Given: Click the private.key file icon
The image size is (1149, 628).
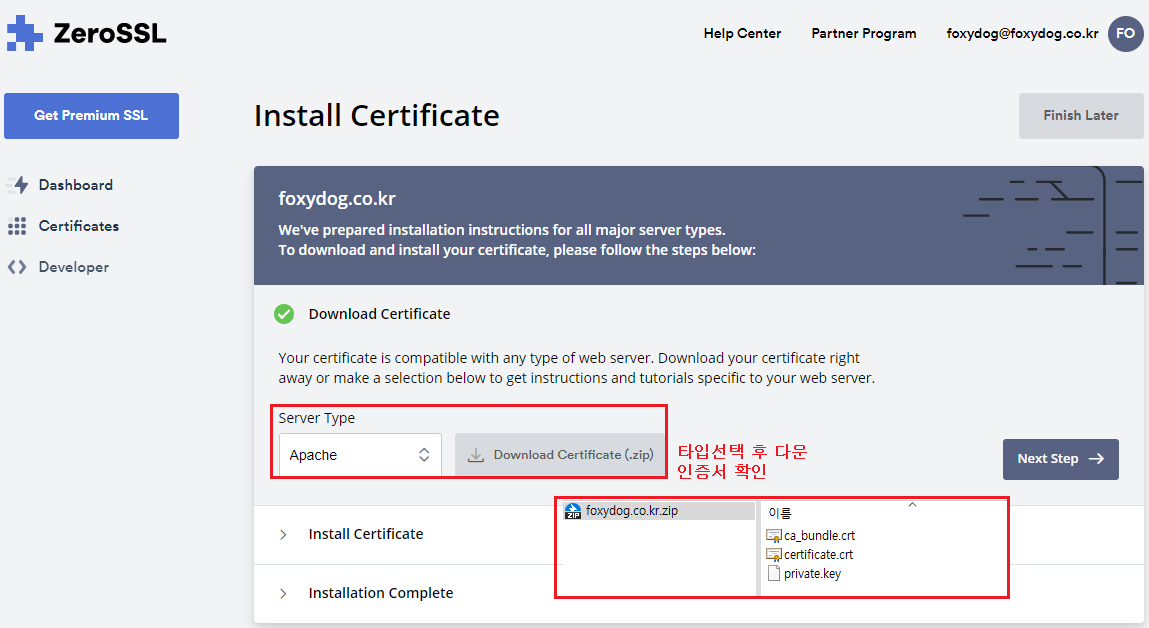Looking at the screenshot, I should pyautogui.click(x=774, y=574).
